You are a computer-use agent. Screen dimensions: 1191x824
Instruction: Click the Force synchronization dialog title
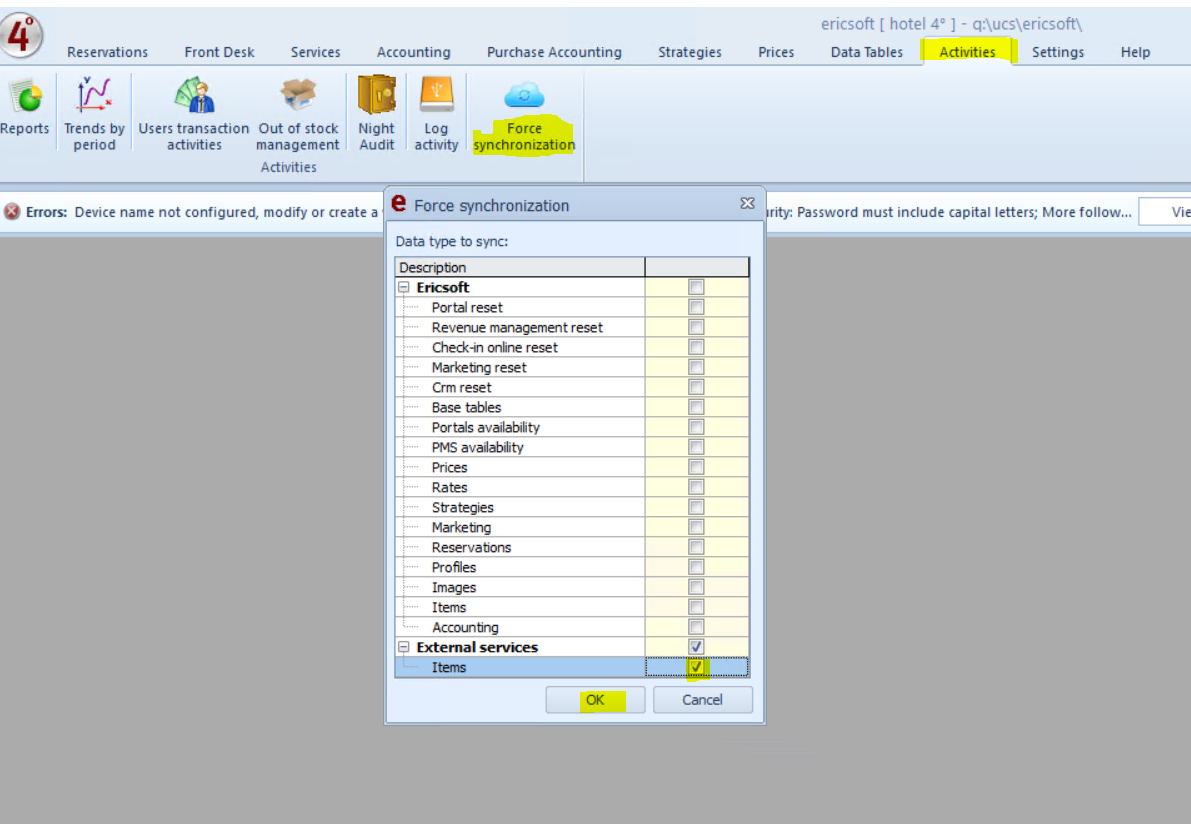(x=491, y=205)
